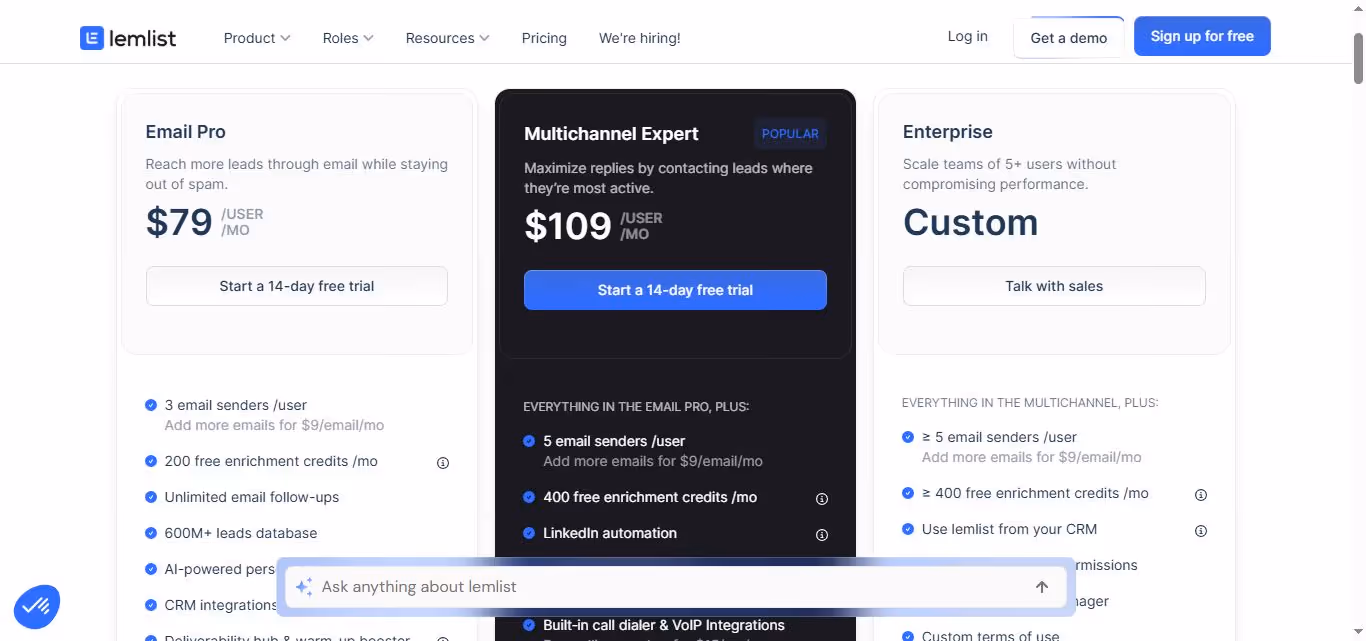Click checkmark beside 3 email senders /user
The height and width of the screenshot is (641, 1366).
point(151,405)
